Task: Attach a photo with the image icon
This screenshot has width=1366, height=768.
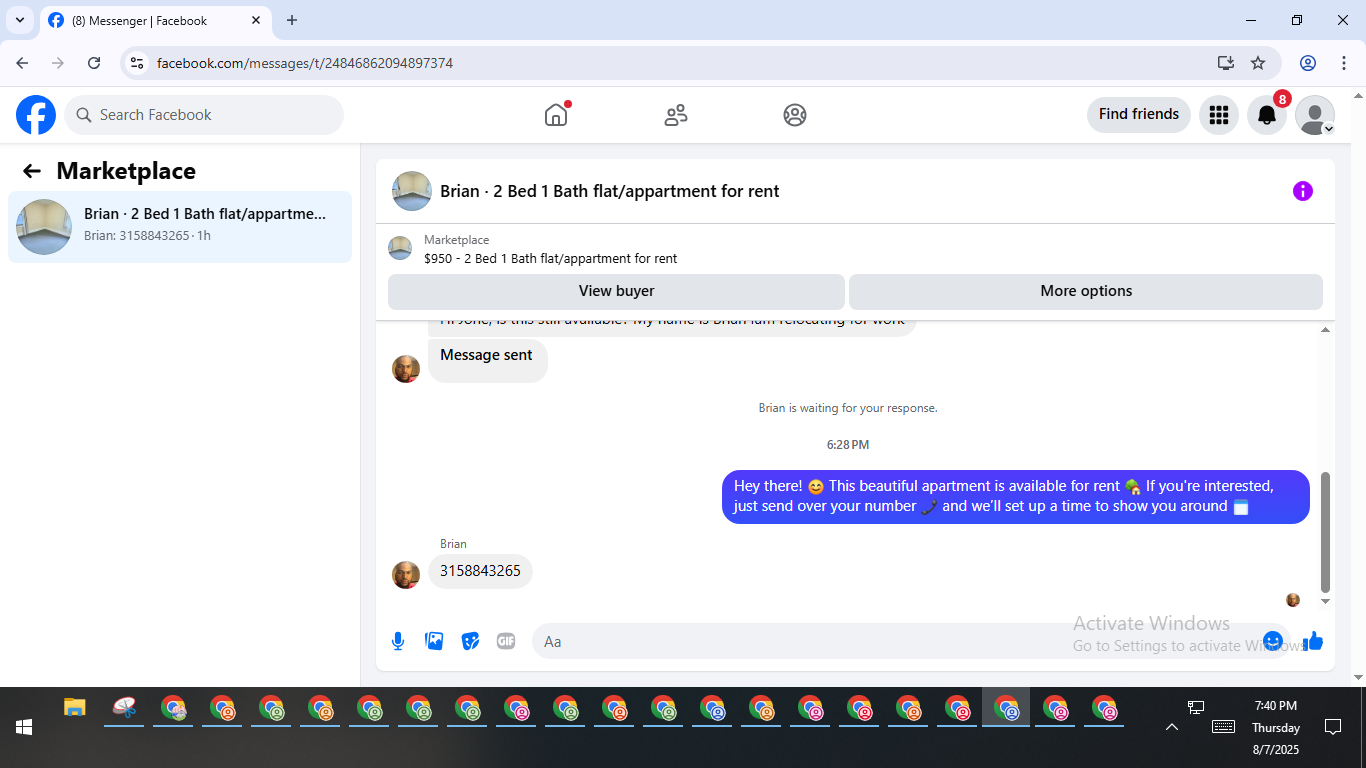Action: click(x=434, y=641)
